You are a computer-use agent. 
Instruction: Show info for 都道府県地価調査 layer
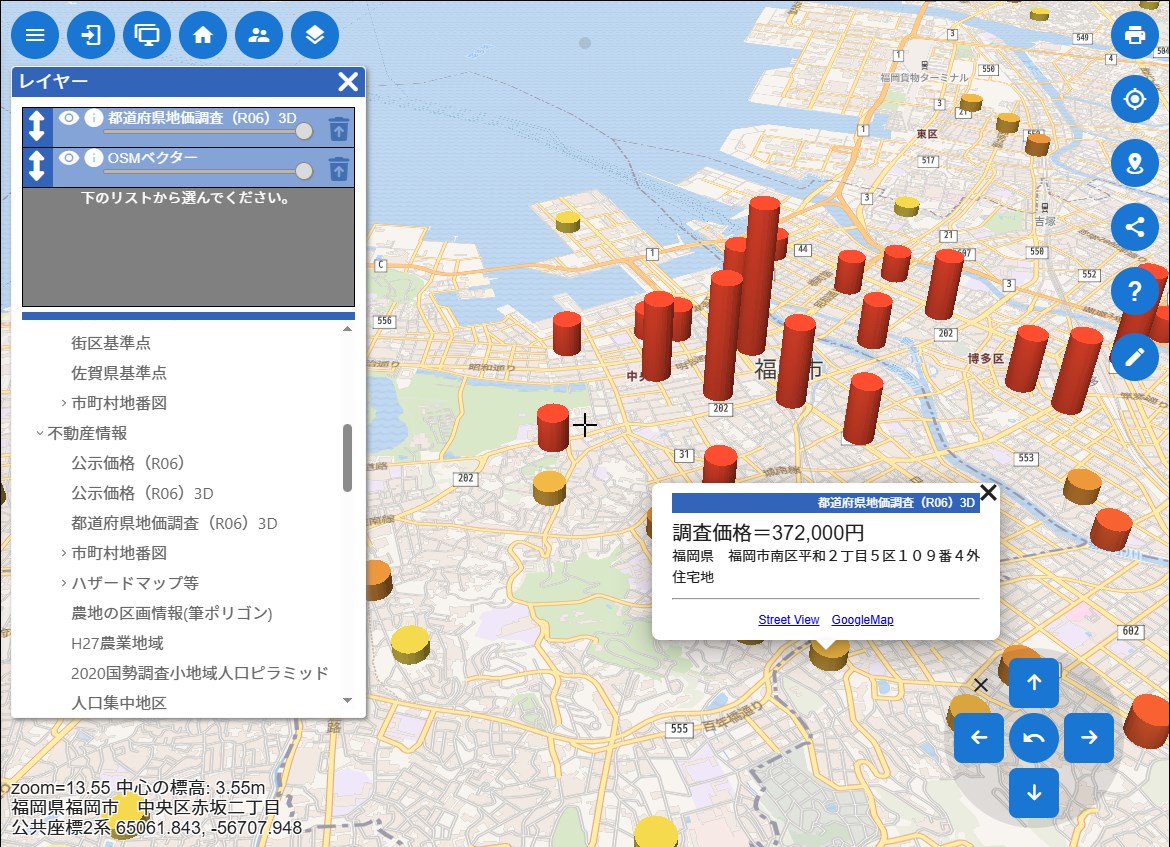tap(94, 118)
